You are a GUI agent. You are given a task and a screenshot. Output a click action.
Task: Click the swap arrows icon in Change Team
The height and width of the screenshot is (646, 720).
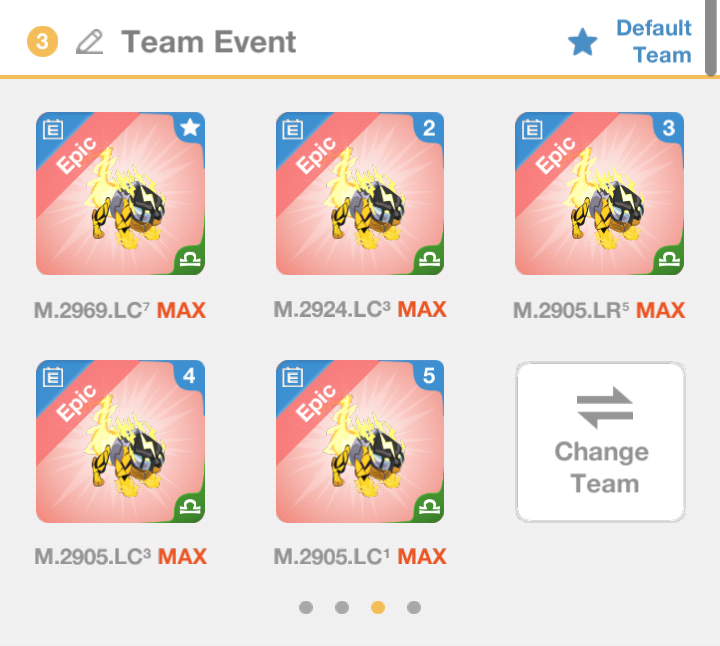click(605, 408)
